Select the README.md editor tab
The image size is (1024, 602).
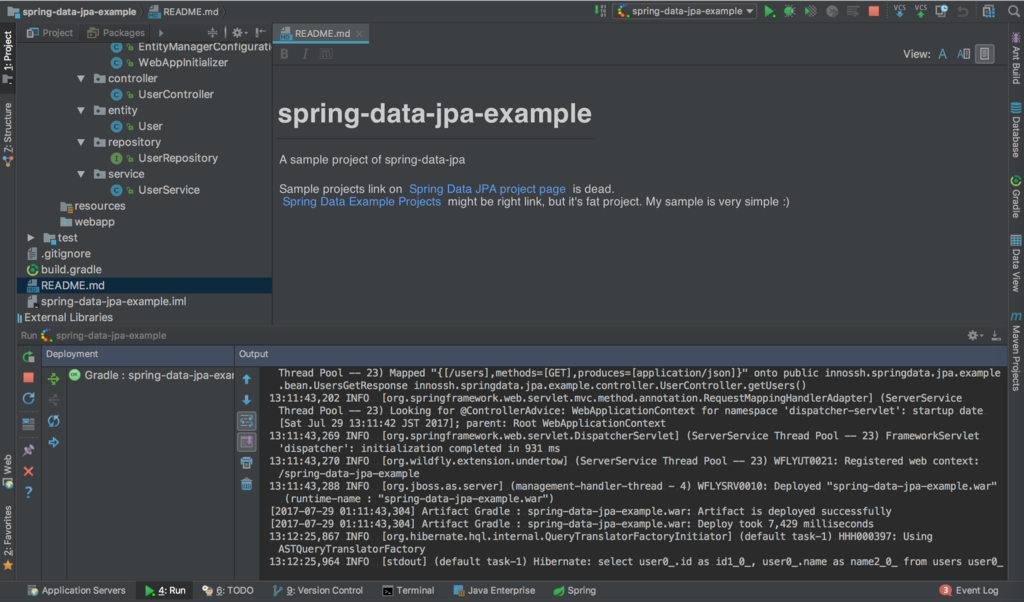click(320, 32)
